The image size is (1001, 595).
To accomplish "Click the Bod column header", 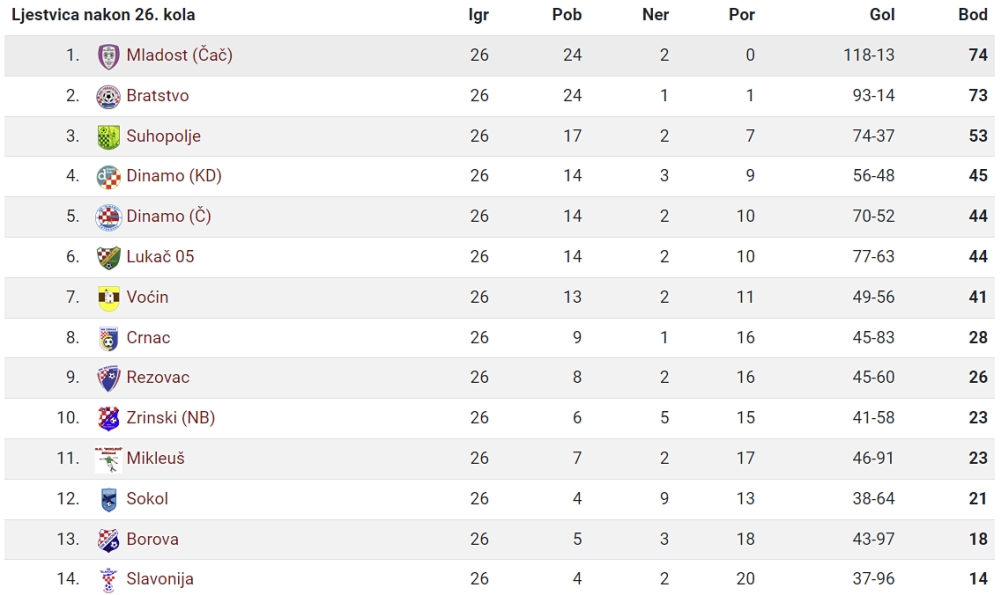I will tap(972, 15).
